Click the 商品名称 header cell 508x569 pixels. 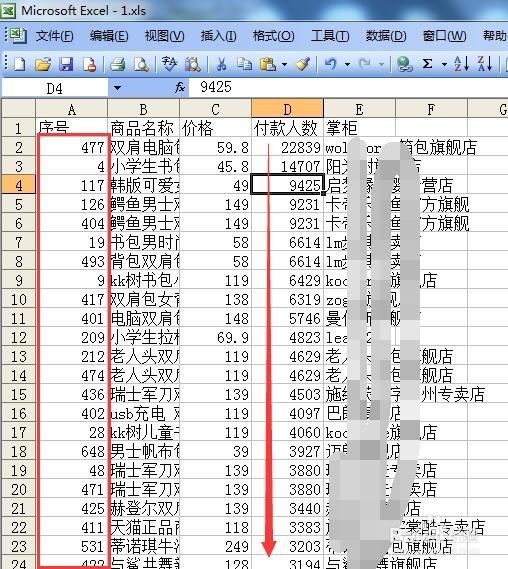(143, 127)
